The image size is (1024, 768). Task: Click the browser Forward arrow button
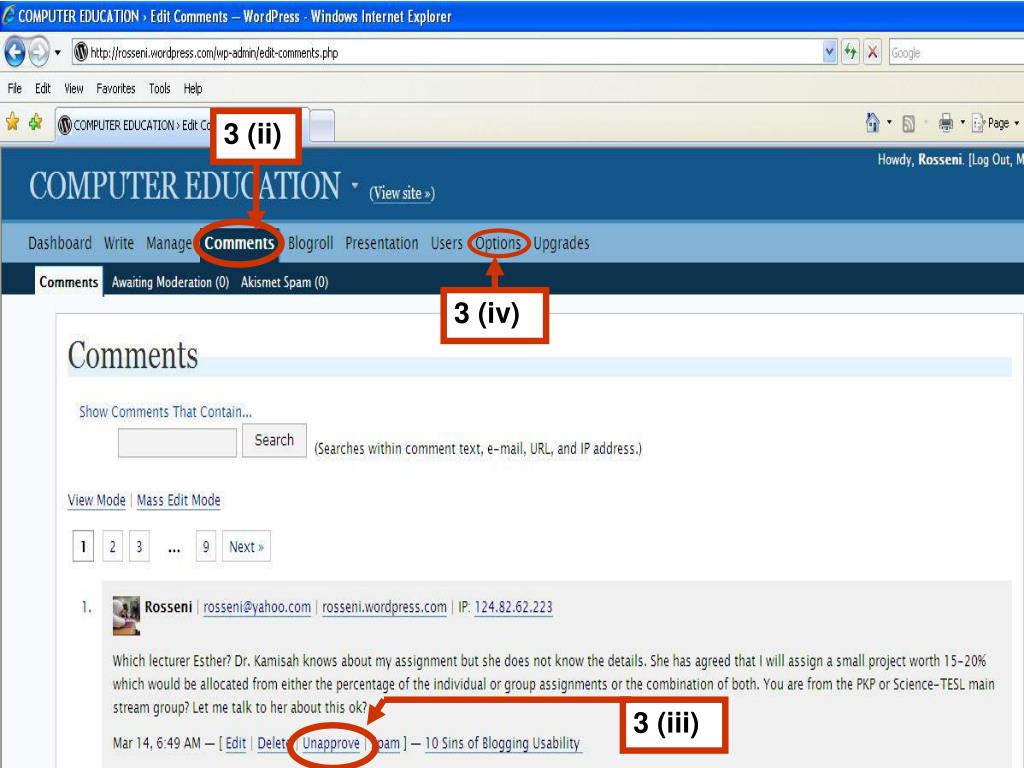pos(39,52)
